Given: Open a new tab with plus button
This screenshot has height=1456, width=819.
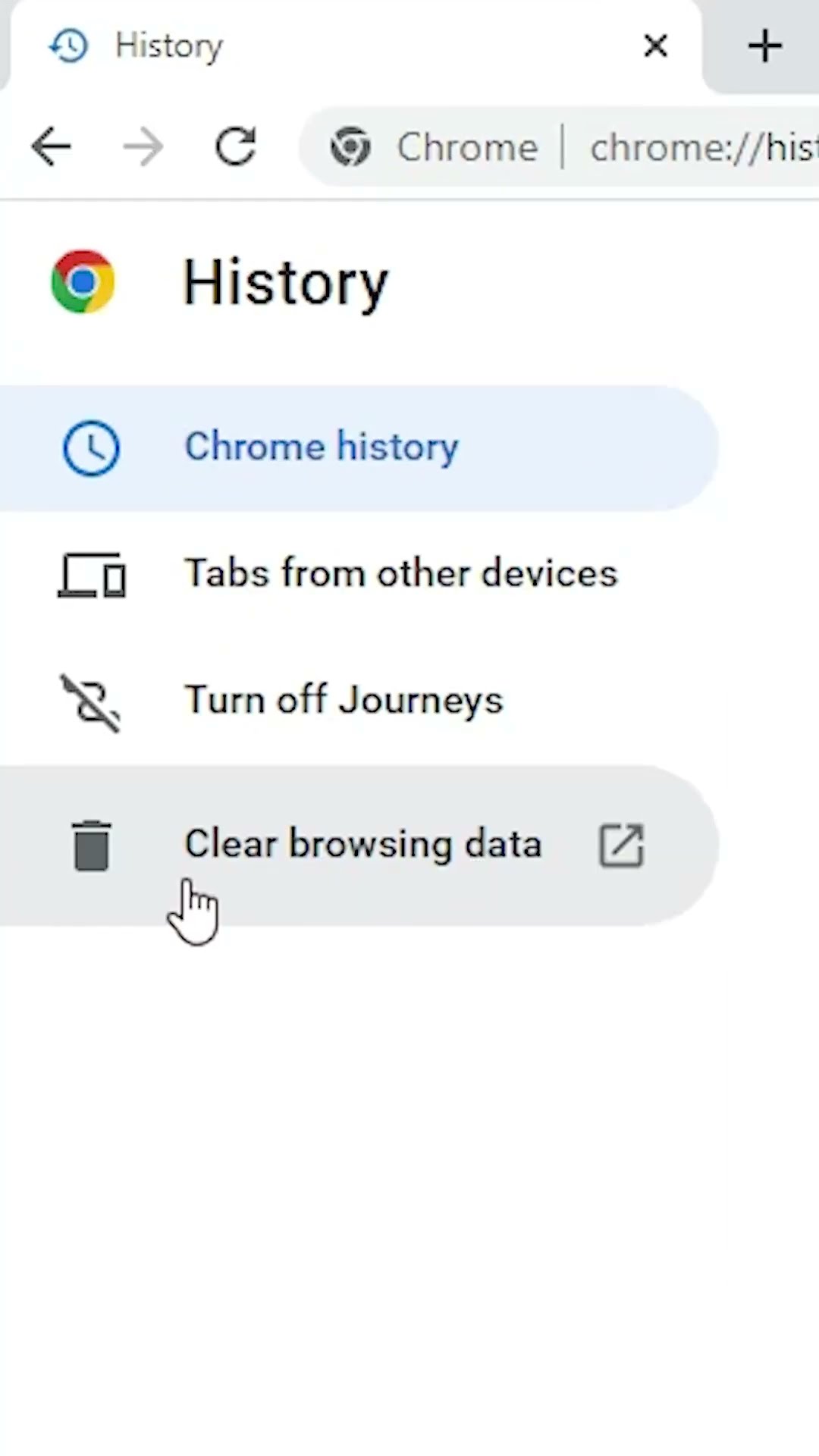Looking at the screenshot, I should pyautogui.click(x=764, y=46).
